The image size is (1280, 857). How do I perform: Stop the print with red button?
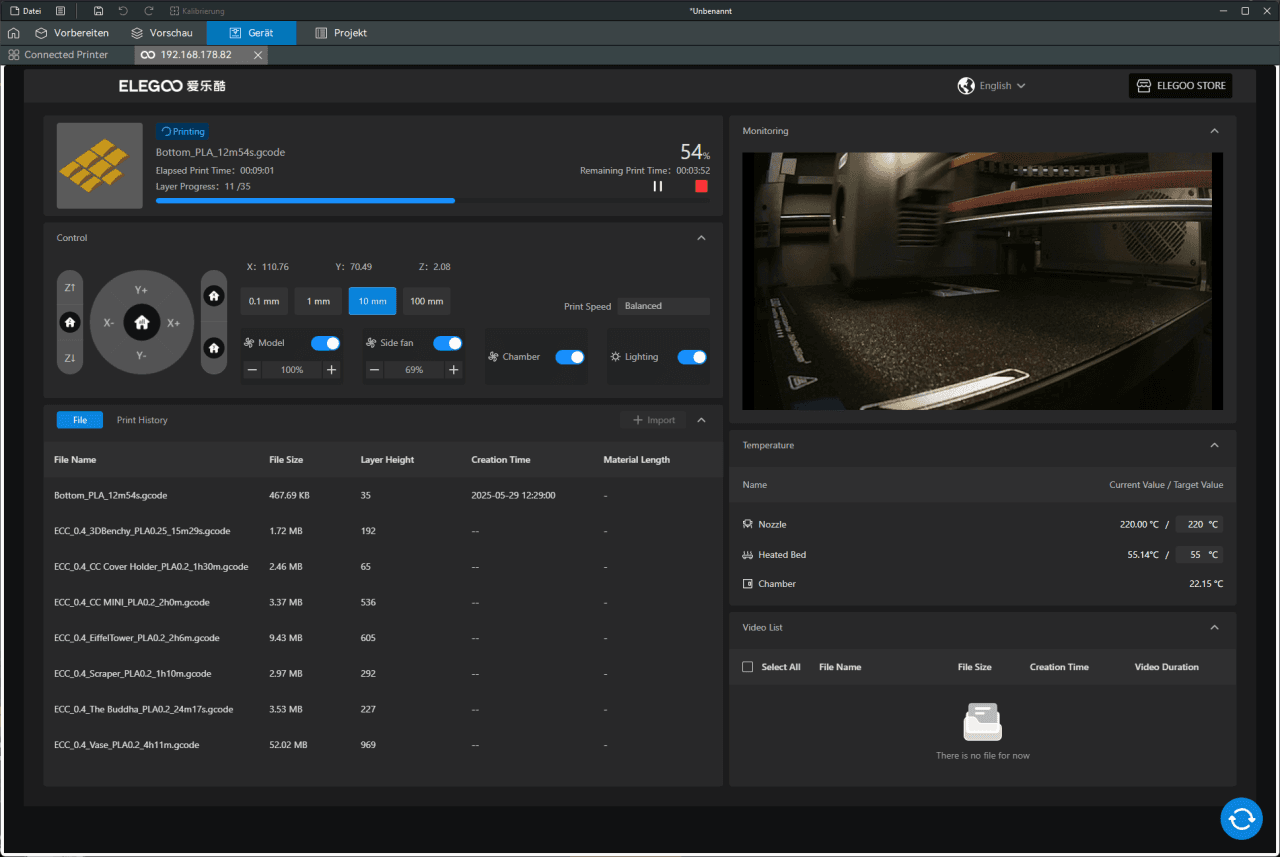701,186
